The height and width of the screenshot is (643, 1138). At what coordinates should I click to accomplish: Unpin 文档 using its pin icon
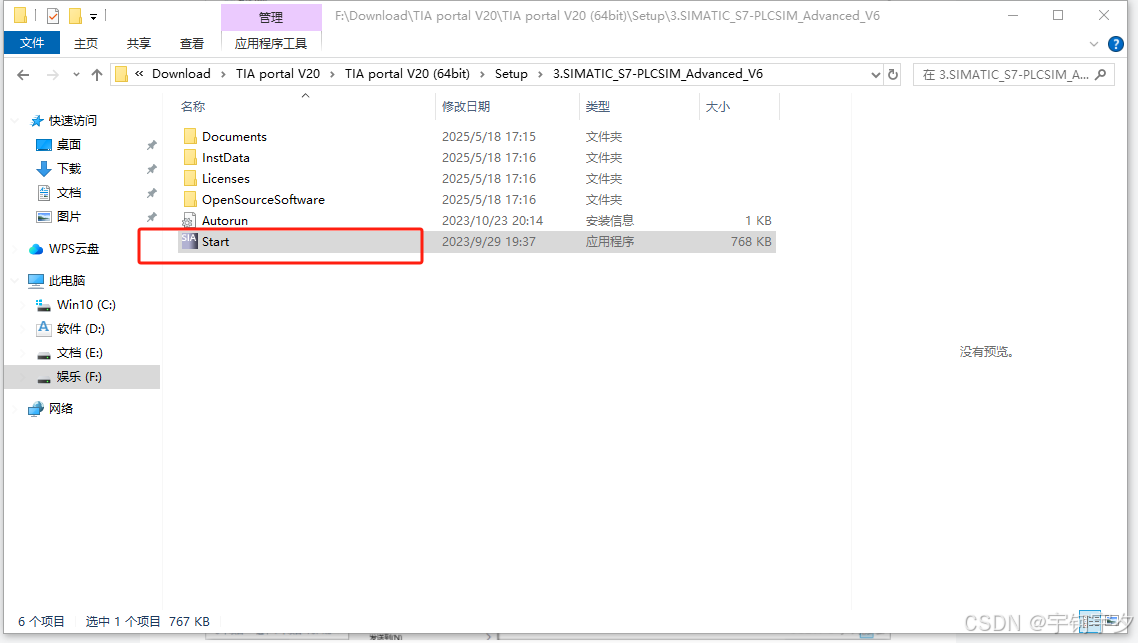pyautogui.click(x=151, y=193)
